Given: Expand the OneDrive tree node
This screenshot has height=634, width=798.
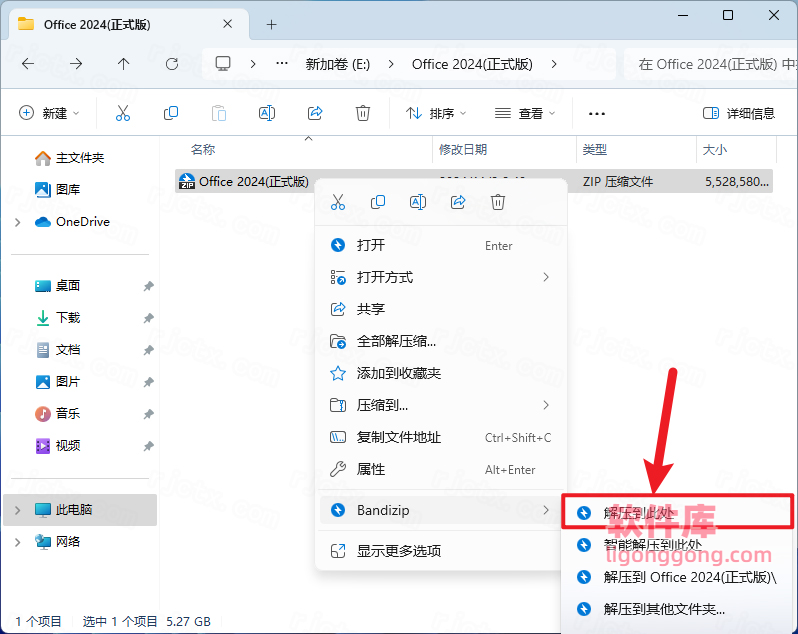Looking at the screenshot, I should pyautogui.click(x=17, y=222).
